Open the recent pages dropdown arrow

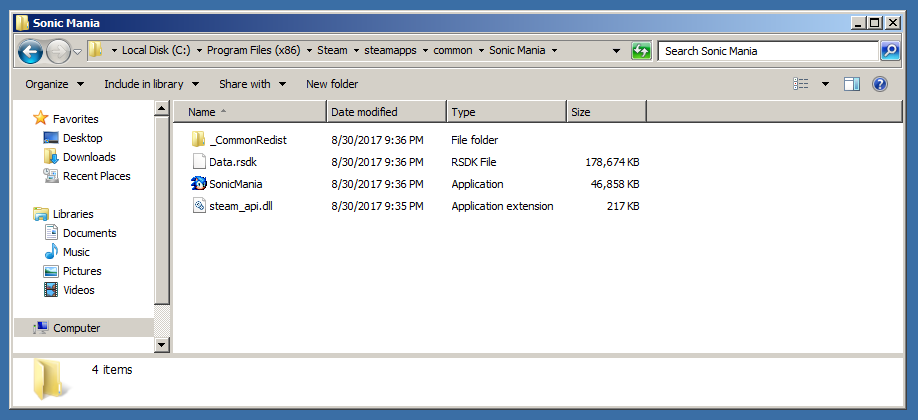click(x=77, y=52)
